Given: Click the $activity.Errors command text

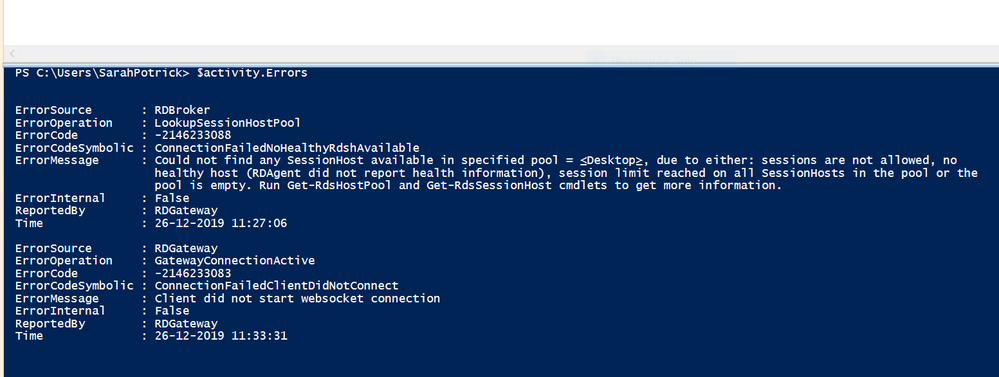Looking at the screenshot, I should [x=252, y=73].
